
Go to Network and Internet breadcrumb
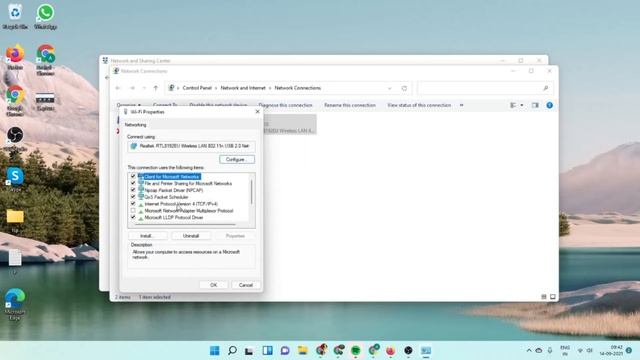(x=243, y=88)
